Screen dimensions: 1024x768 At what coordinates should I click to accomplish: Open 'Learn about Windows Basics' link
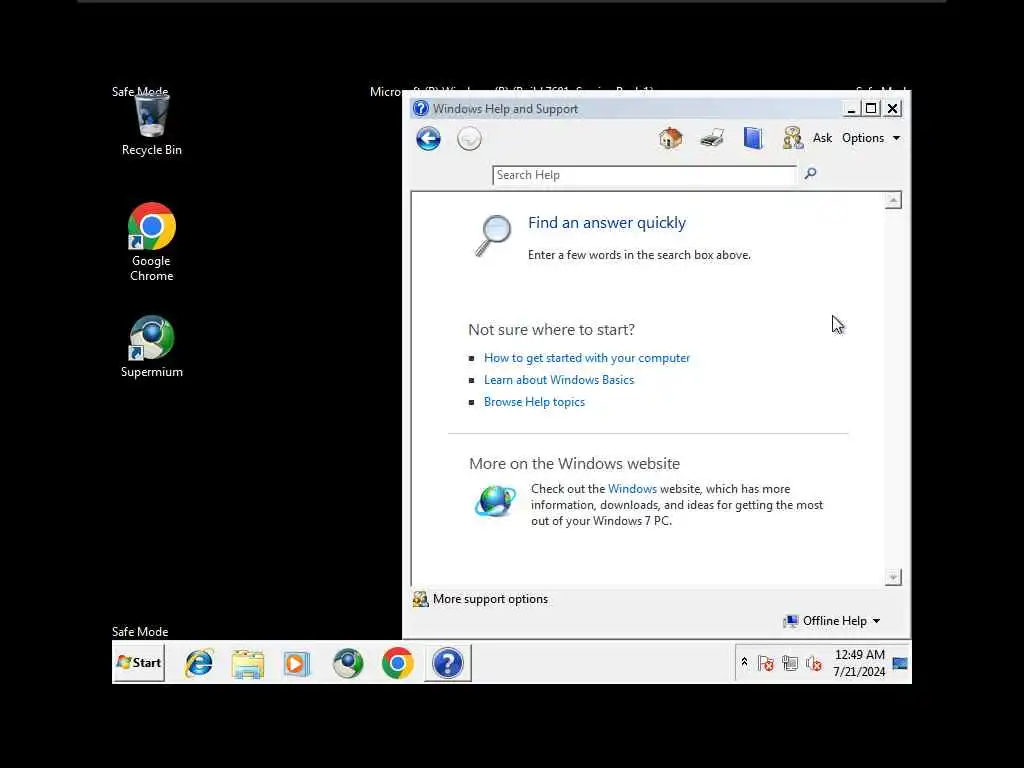click(559, 379)
